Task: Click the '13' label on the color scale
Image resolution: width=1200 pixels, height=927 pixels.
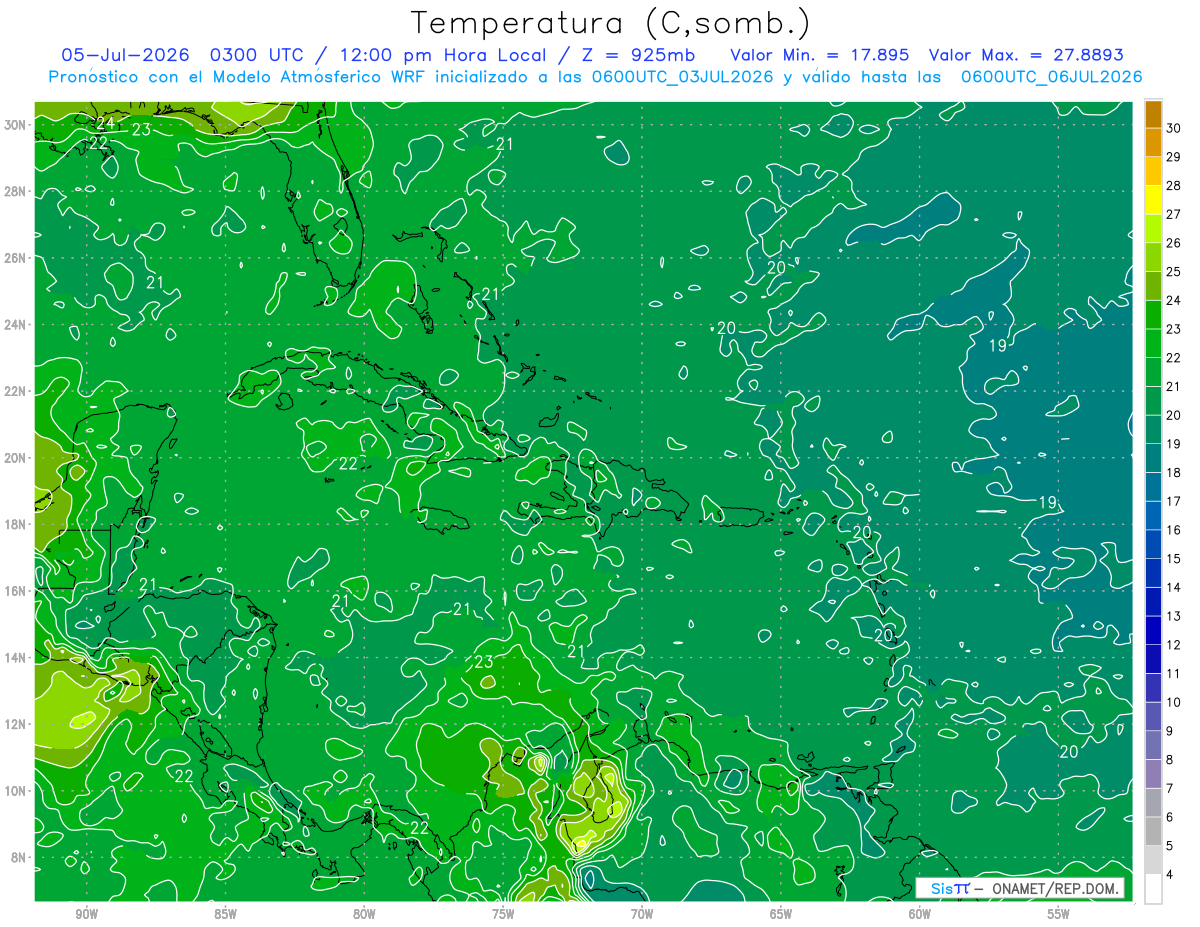Action: pyautogui.click(x=1174, y=616)
